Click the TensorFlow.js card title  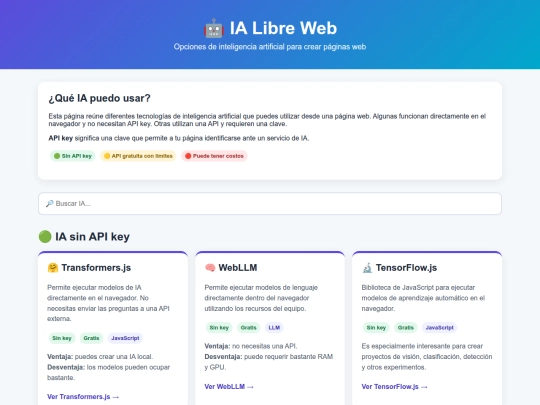click(x=406, y=268)
